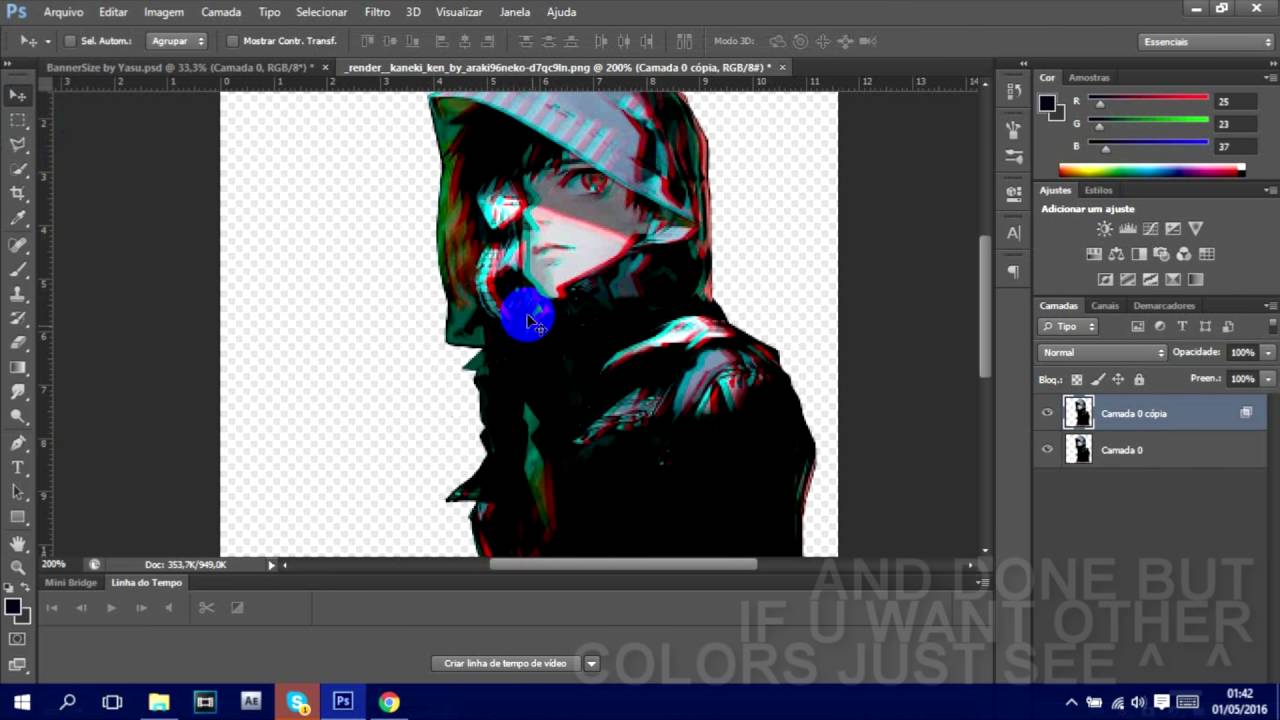Add a Channel Mixer adjustment
Viewport: 1280px width, 720px height.
(x=1184, y=254)
